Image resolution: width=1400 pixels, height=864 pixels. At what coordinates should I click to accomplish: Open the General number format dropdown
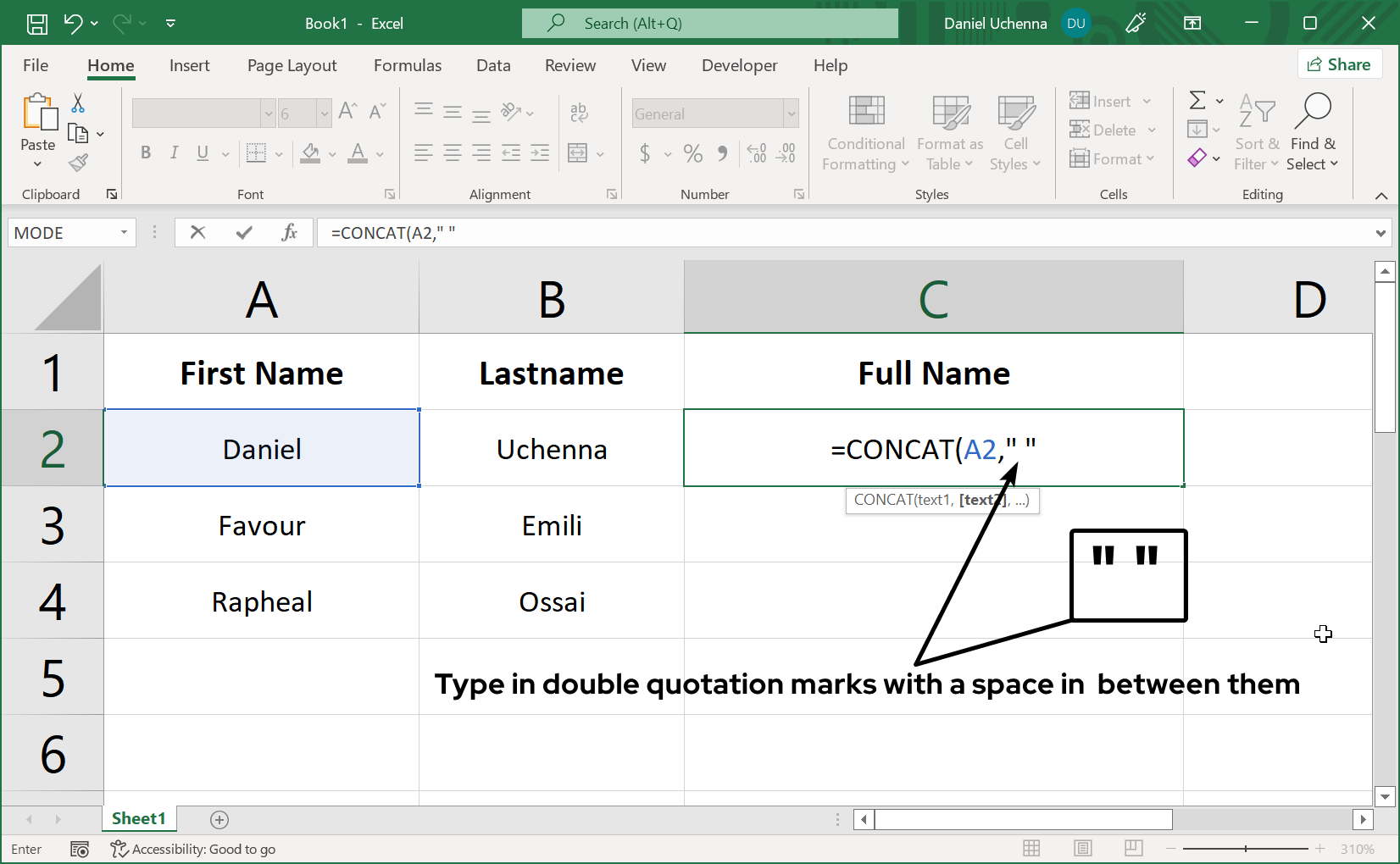pos(788,113)
